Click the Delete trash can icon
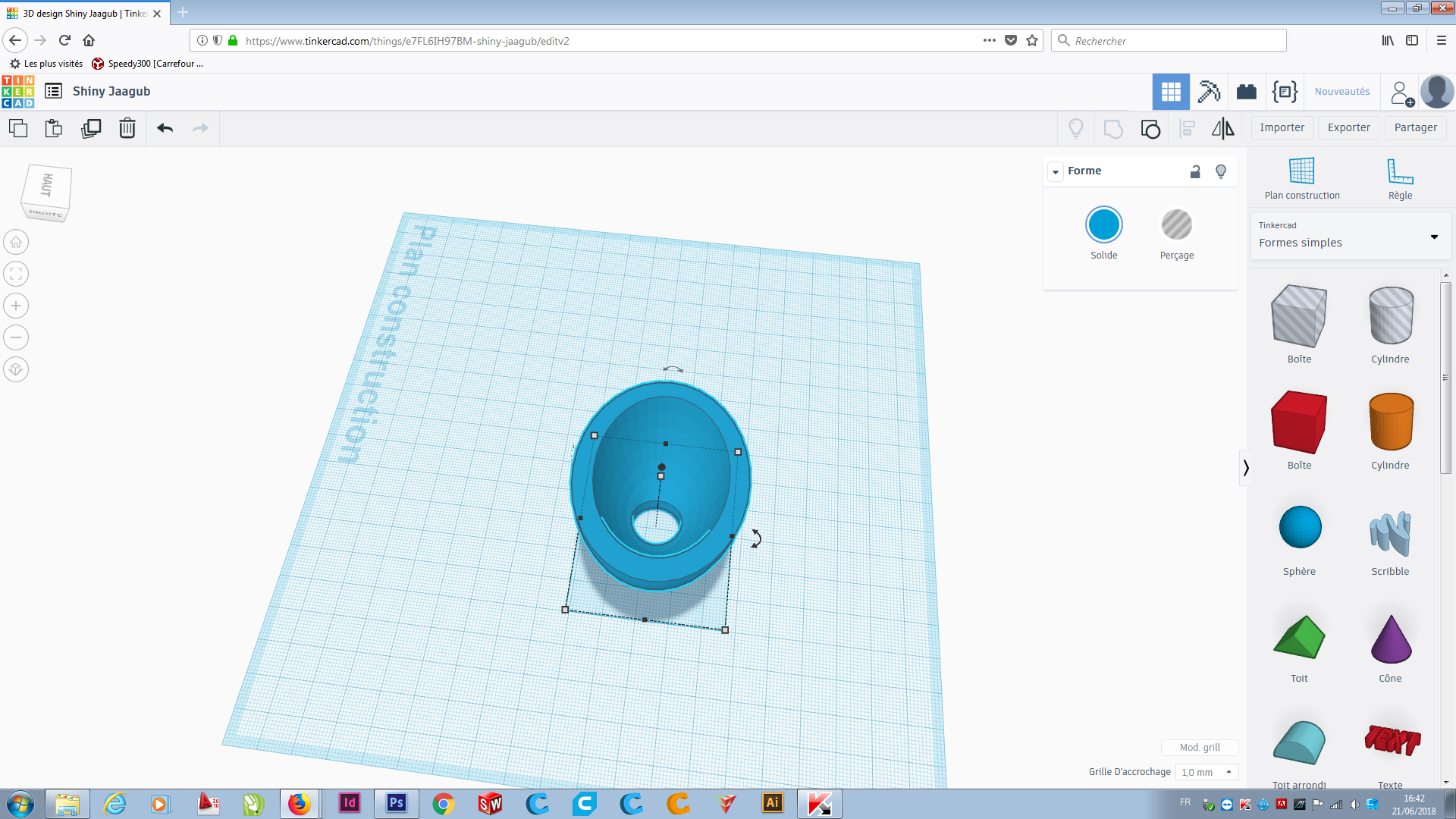The image size is (1456, 819). coord(127,128)
